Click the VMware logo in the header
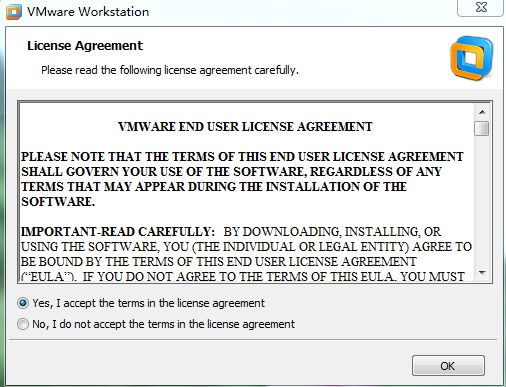 click(x=472, y=58)
